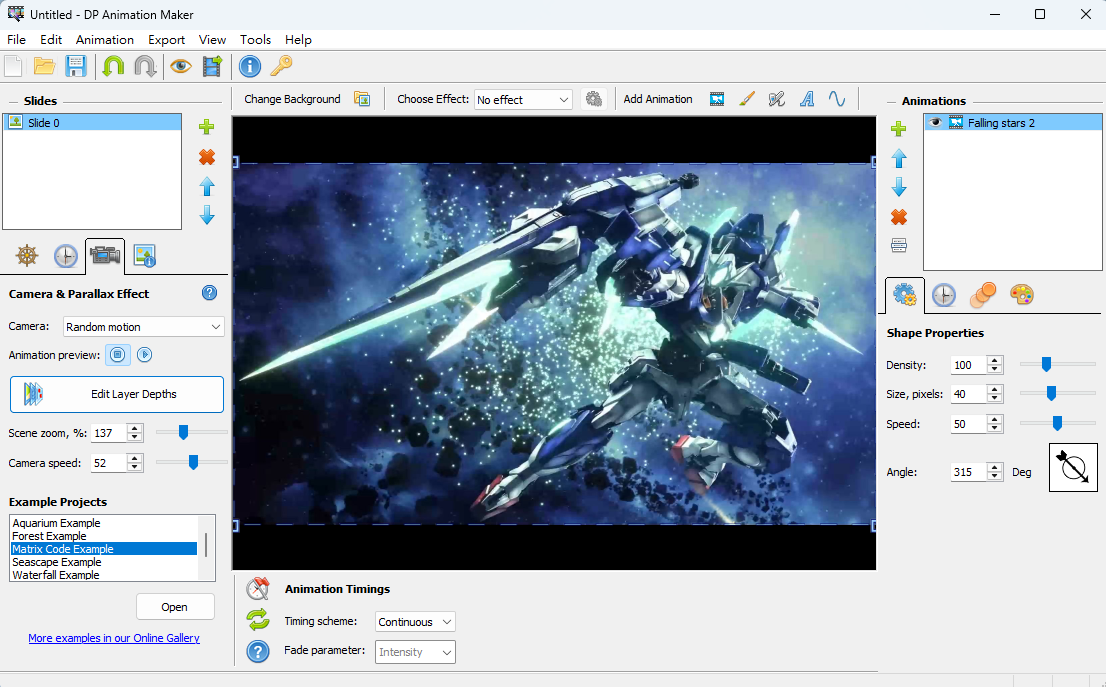Adjust the Scene zoom slider
1106x687 pixels.
point(183,432)
